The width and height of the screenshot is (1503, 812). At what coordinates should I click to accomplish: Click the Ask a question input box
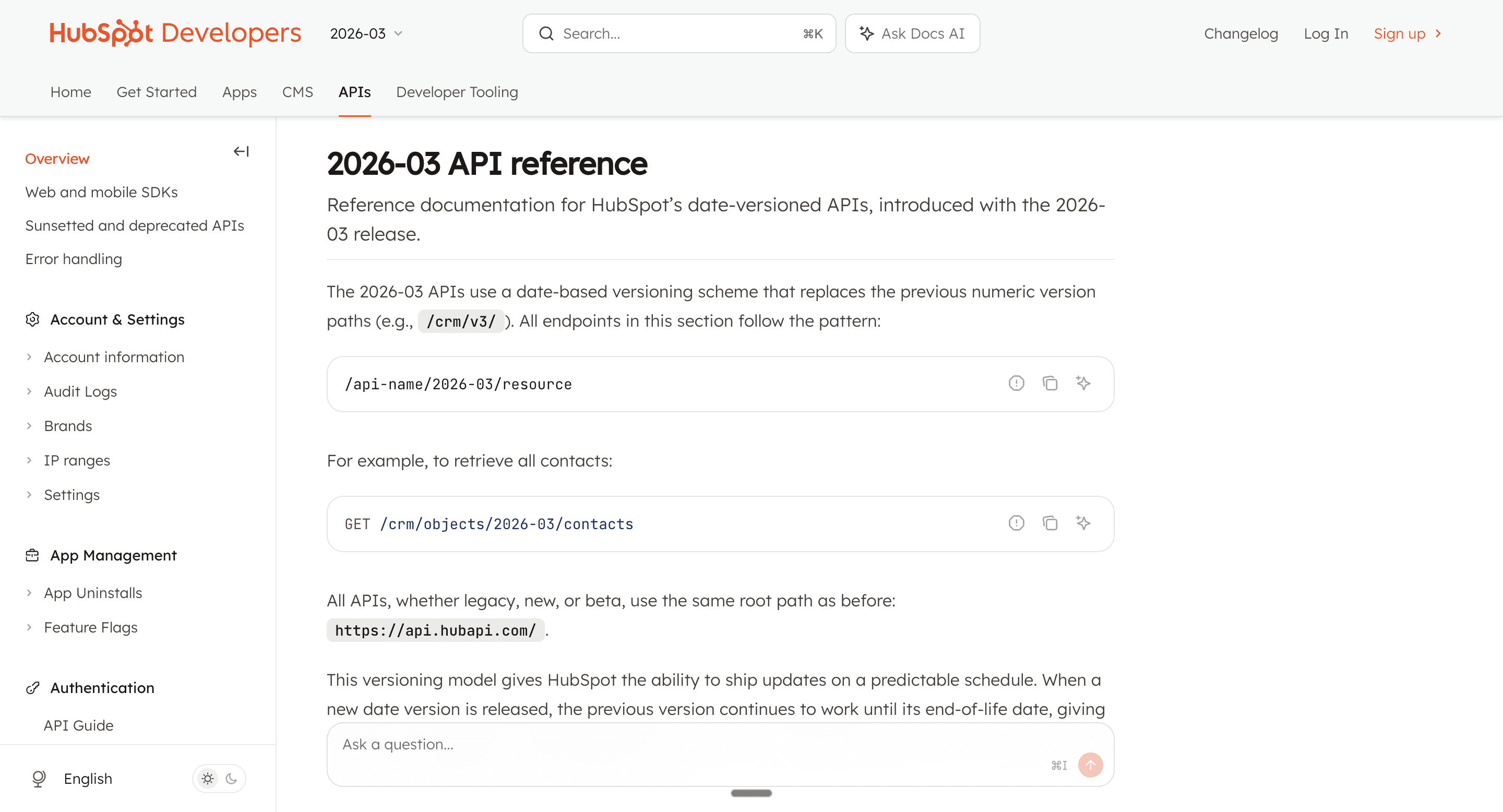688,745
